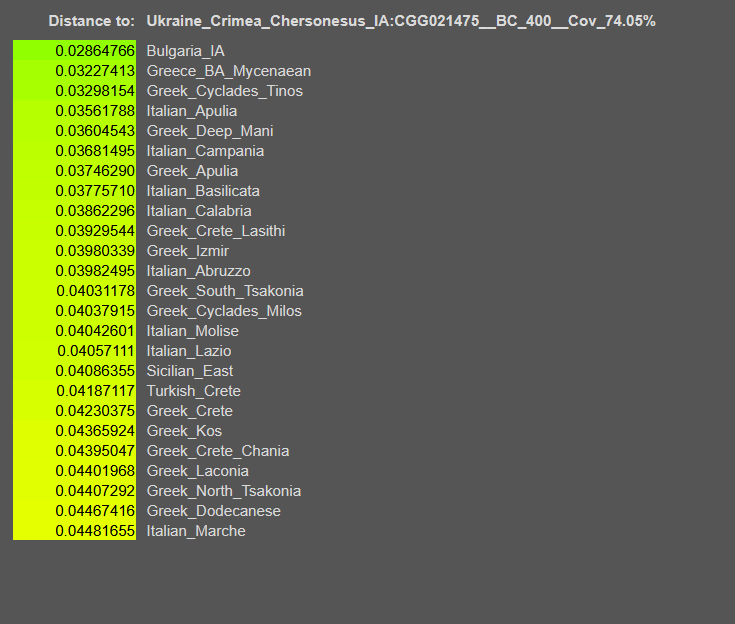Screen dimensions: 735x624
Task: Select distance value 0.03982495
Action: (95, 271)
